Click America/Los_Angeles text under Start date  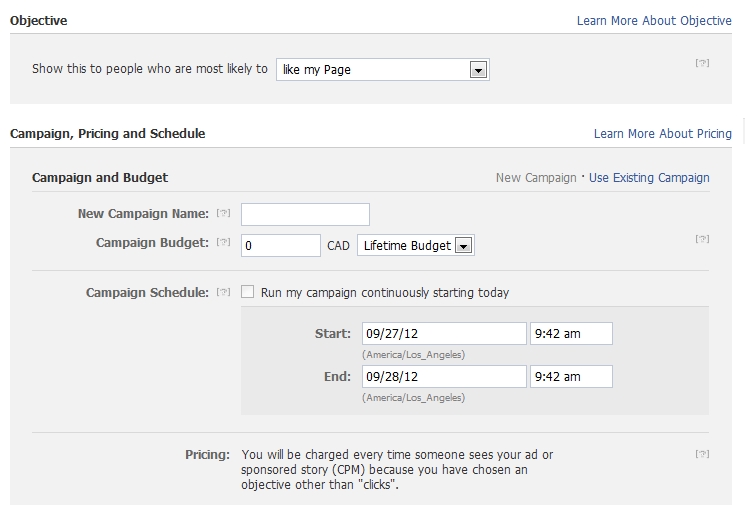[413, 354]
